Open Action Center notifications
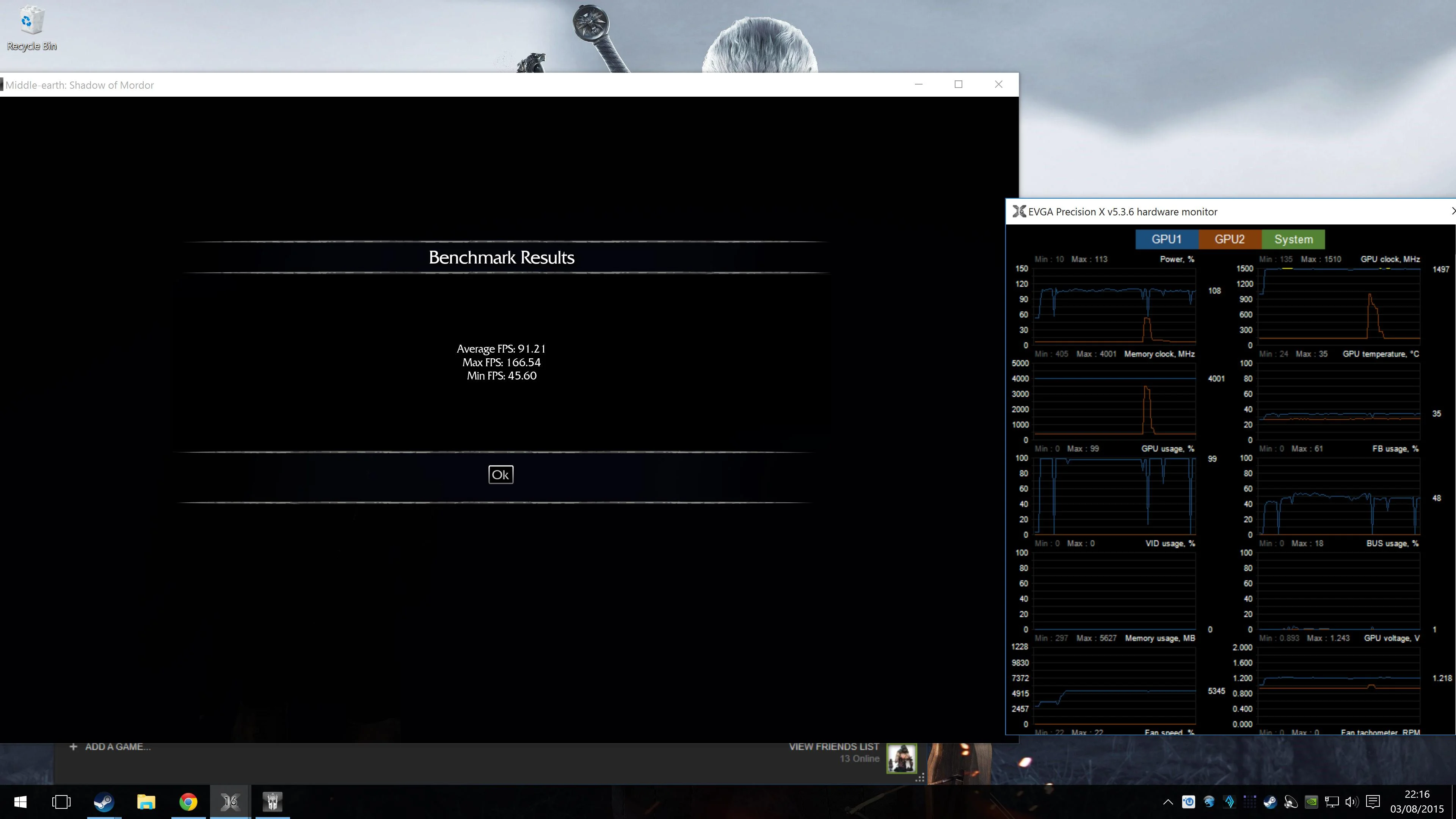The image size is (1456, 819). (x=1373, y=802)
